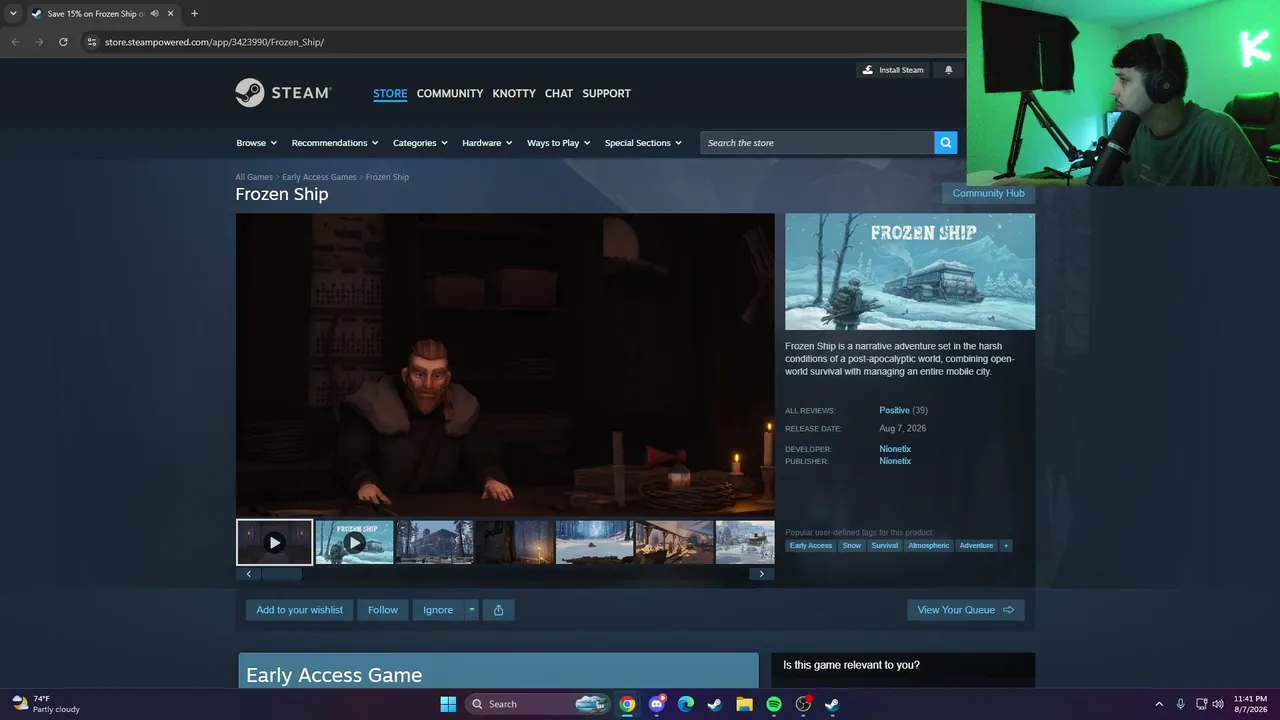Open the SUPPORT menu item
The height and width of the screenshot is (720, 1280).
pos(607,93)
